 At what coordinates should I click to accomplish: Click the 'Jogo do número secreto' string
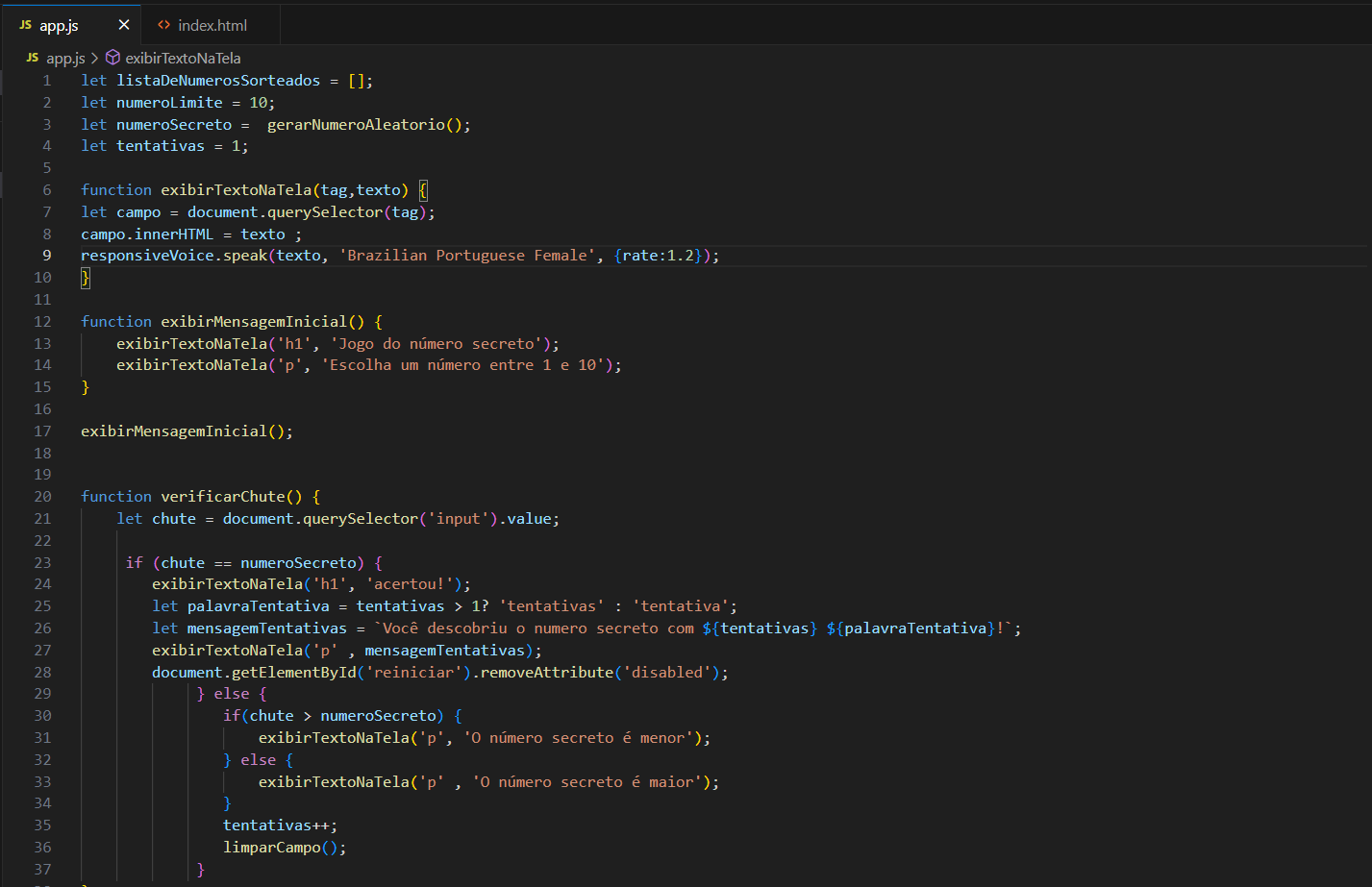[437, 344]
